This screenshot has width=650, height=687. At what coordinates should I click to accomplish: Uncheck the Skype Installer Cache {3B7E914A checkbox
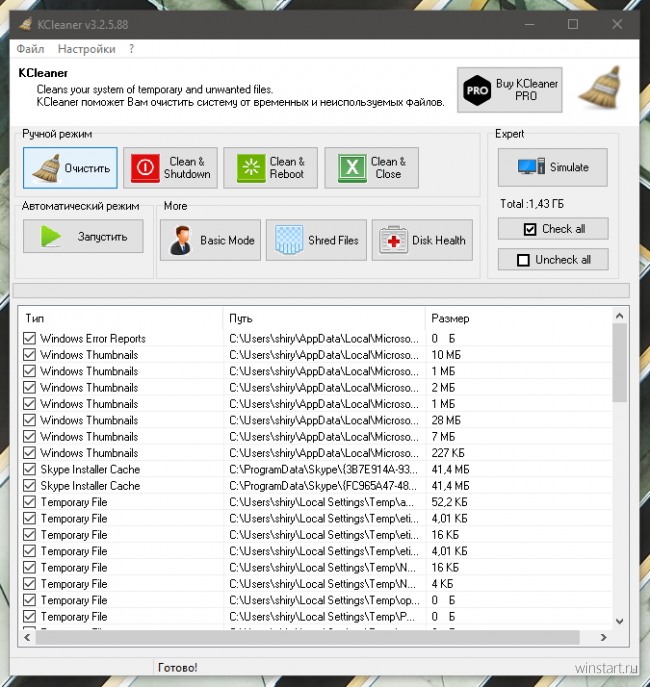[x=29, y=469]
